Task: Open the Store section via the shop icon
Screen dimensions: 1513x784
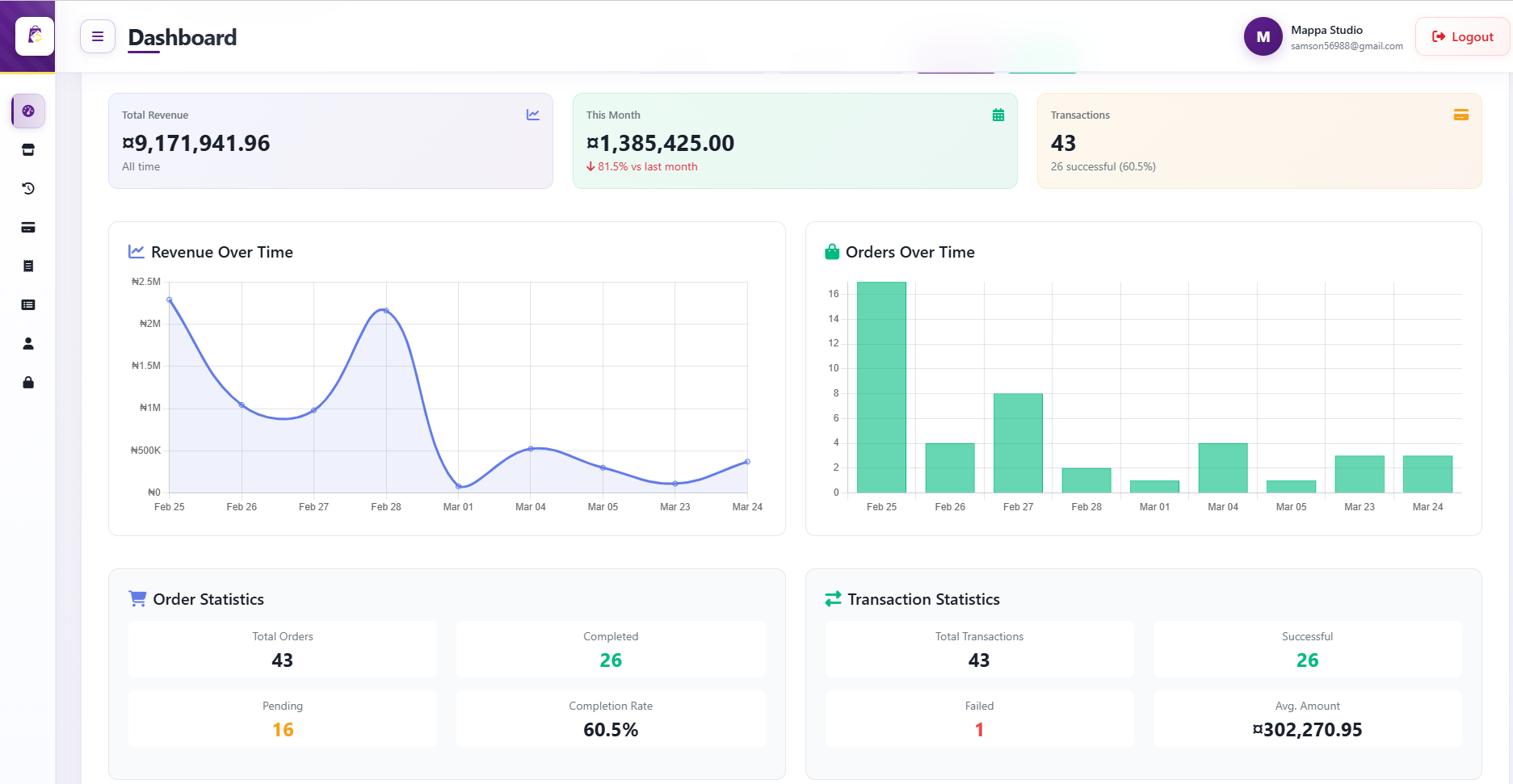Action: pos(27,149)
